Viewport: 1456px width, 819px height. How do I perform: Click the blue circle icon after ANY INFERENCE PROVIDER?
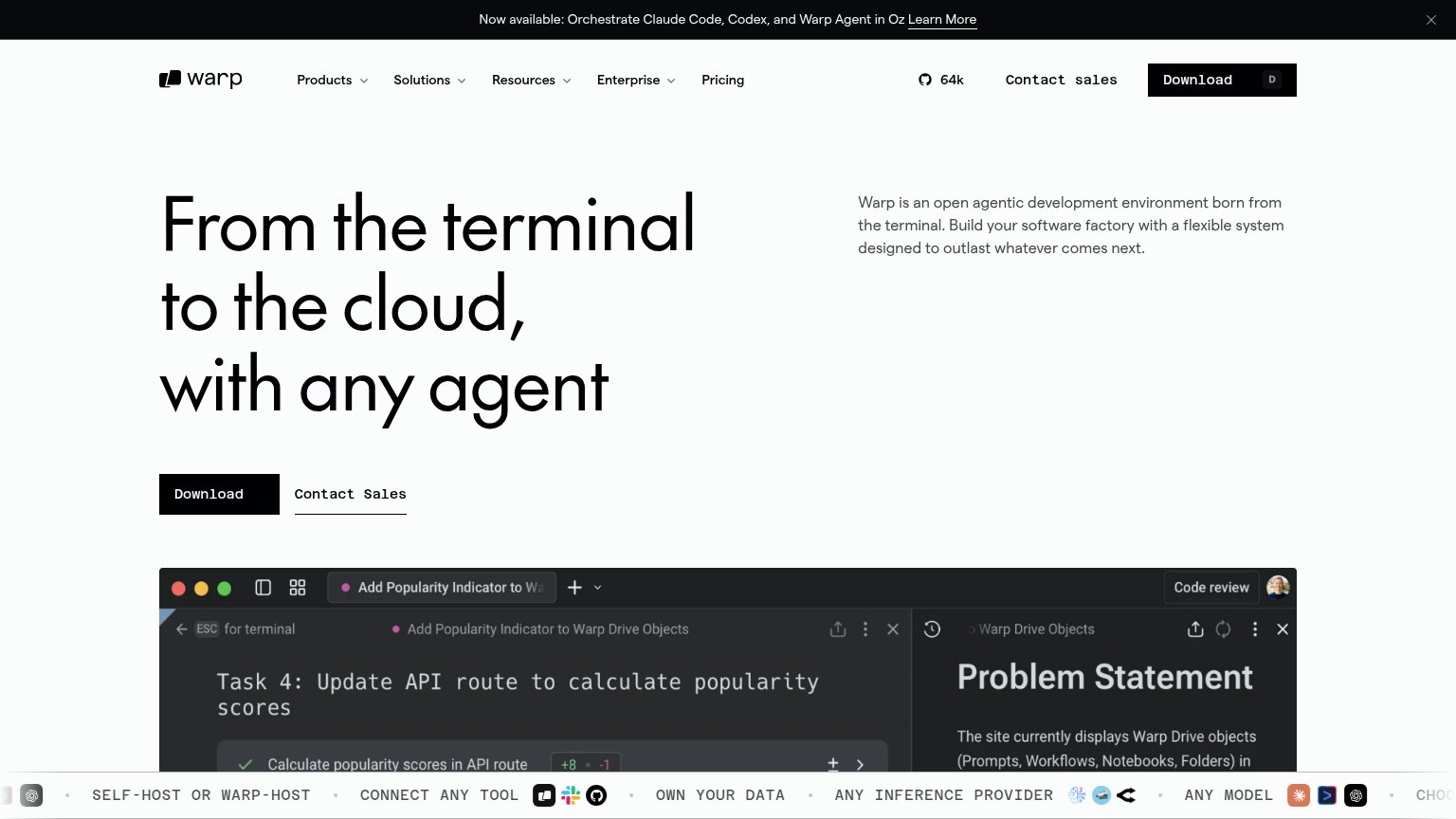click(x=1101, y=795)
